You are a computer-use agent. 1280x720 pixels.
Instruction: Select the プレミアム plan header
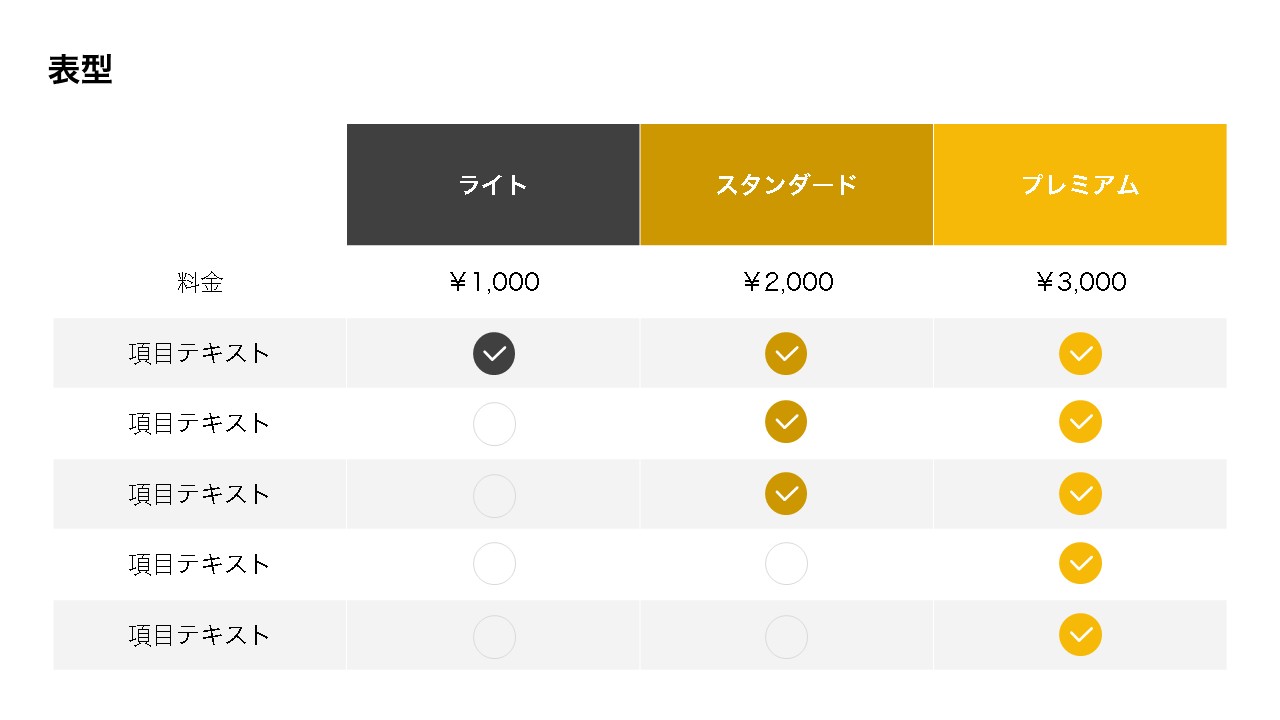tap(1080, 185)
